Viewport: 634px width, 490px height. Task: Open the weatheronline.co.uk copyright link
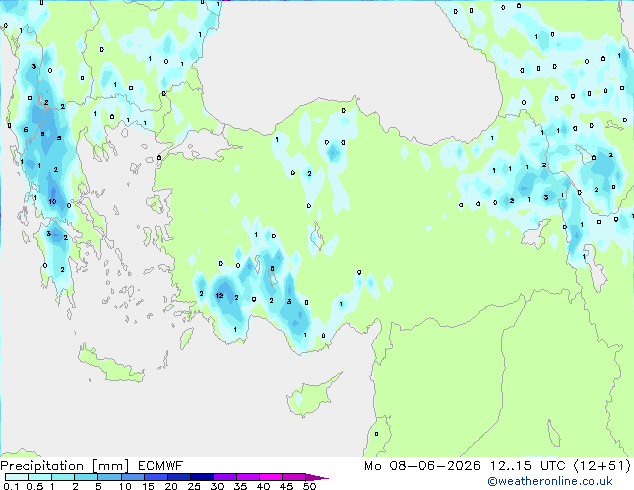[550, 481]
